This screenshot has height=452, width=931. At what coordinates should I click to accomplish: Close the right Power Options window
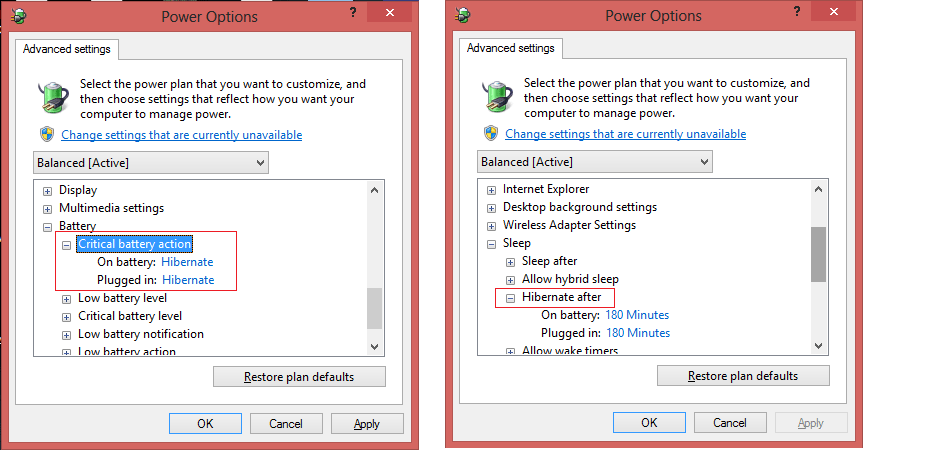pos(834,12)
